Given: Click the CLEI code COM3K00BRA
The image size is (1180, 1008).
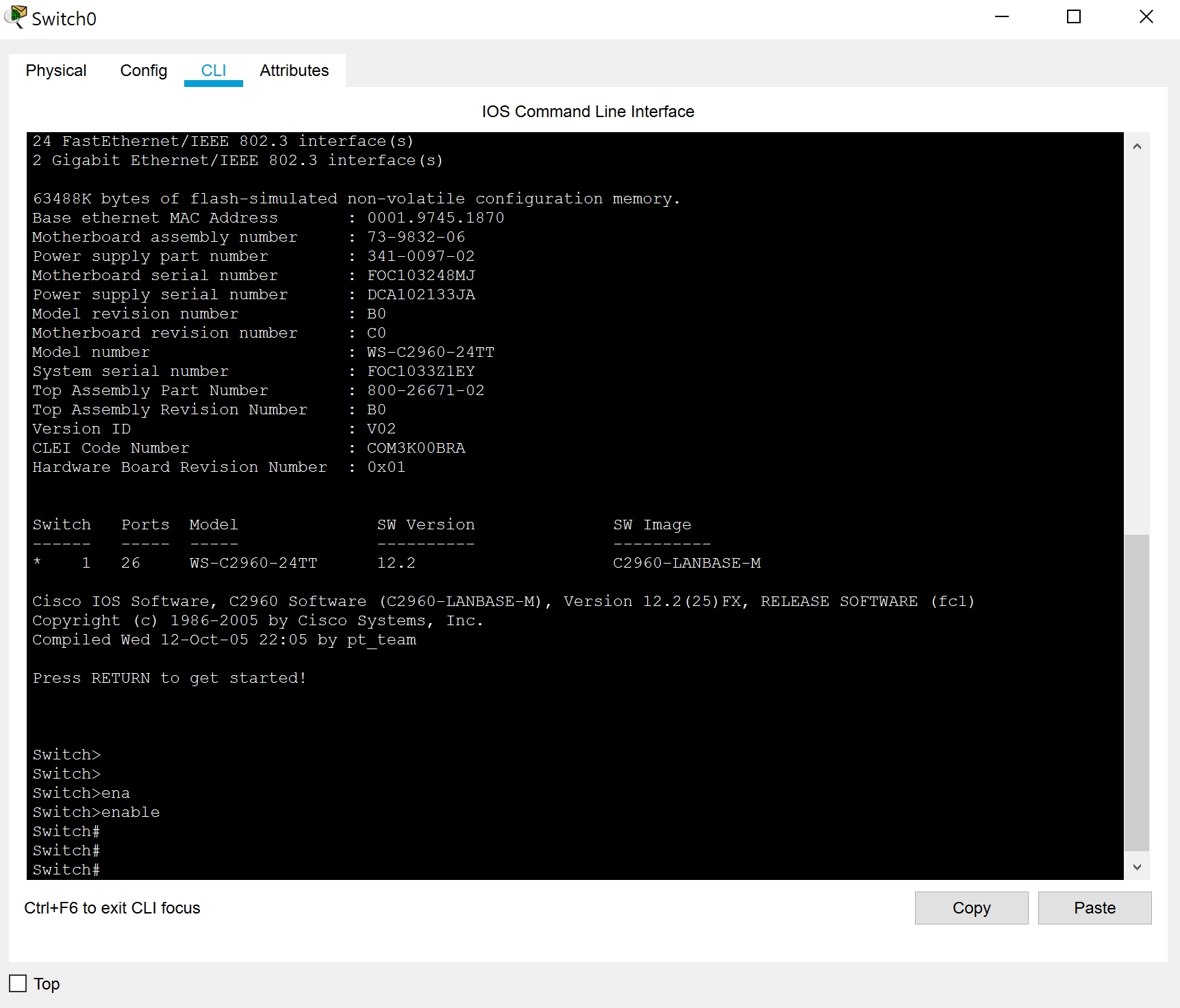Looking at the screenshot, I should coord(416,448).
